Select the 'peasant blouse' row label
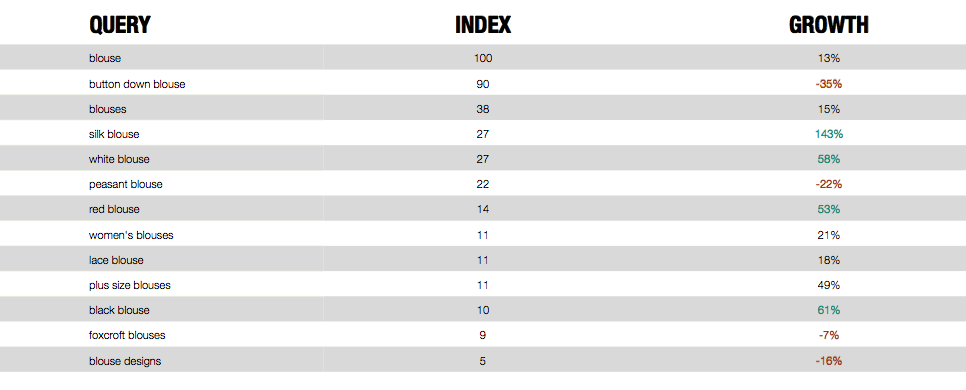This screenshot has height=390, width=966. tap(126, 184)
